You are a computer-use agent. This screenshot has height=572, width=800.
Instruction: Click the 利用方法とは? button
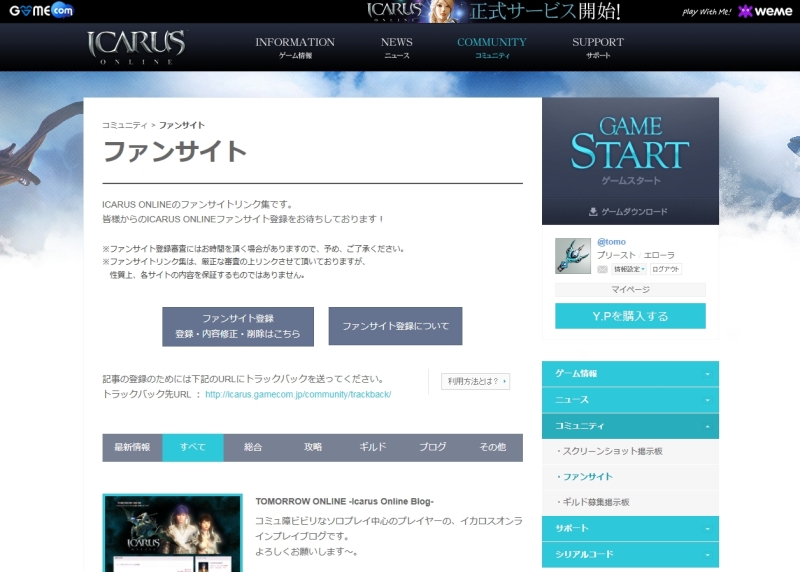click(476, 381)
